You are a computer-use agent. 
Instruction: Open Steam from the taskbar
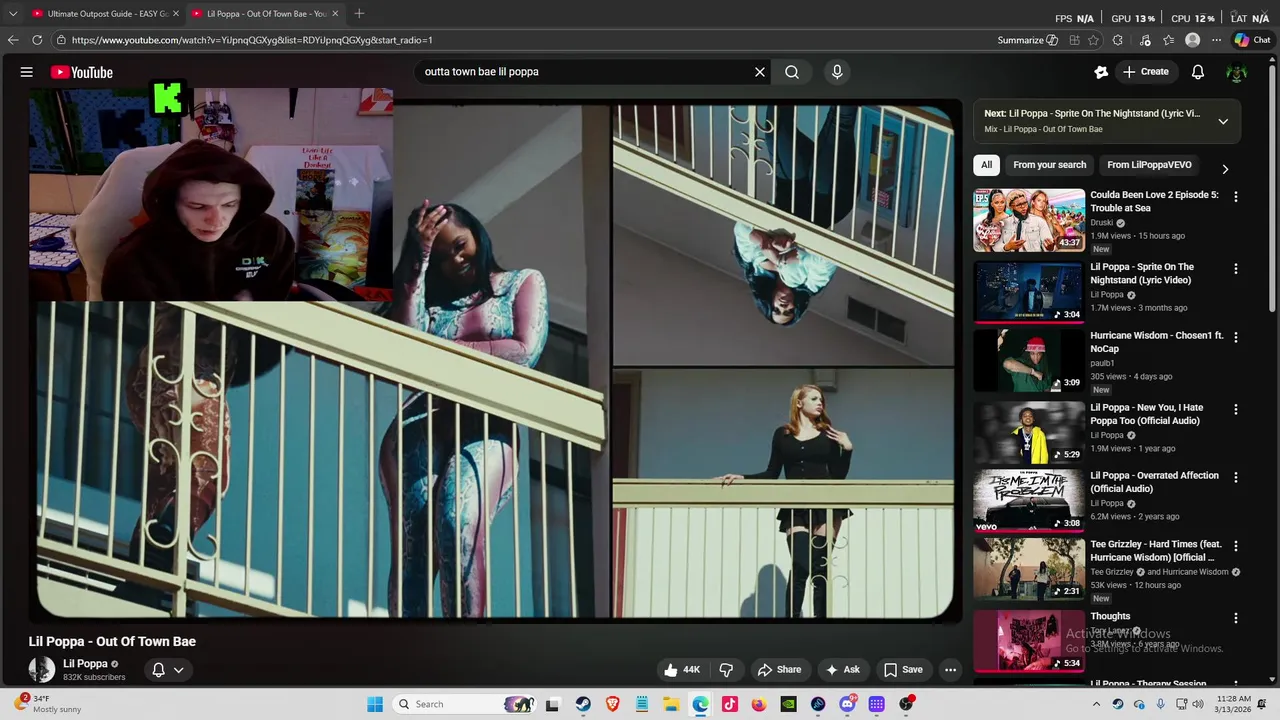pos(583,704)
